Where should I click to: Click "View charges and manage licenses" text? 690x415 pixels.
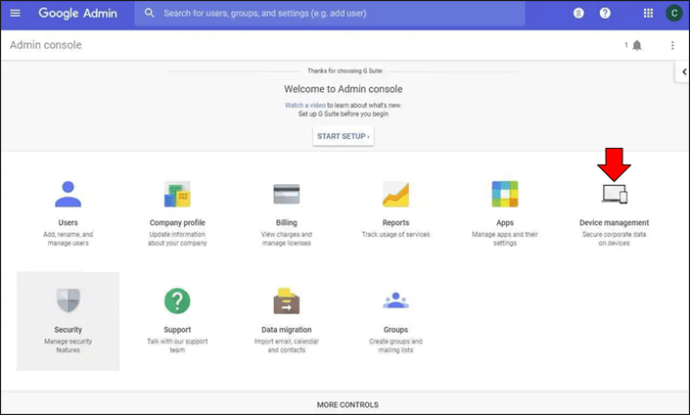coord(286,239)
